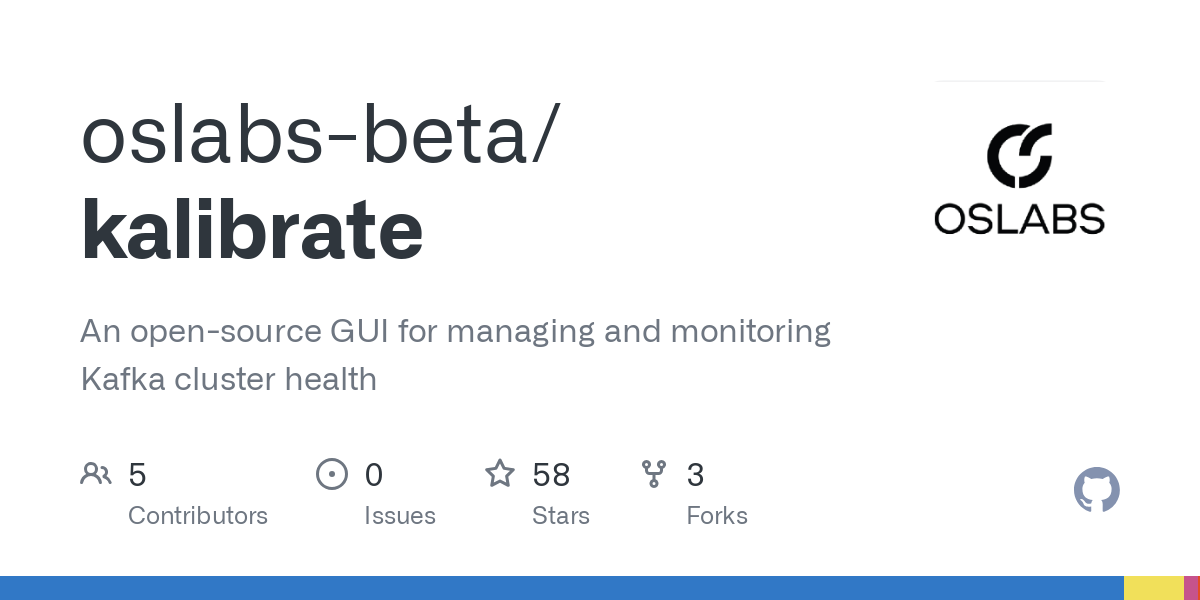Screen dimensions: 1200x600
Task: Click the OSLabs logo symbol
Action: 1019,156
